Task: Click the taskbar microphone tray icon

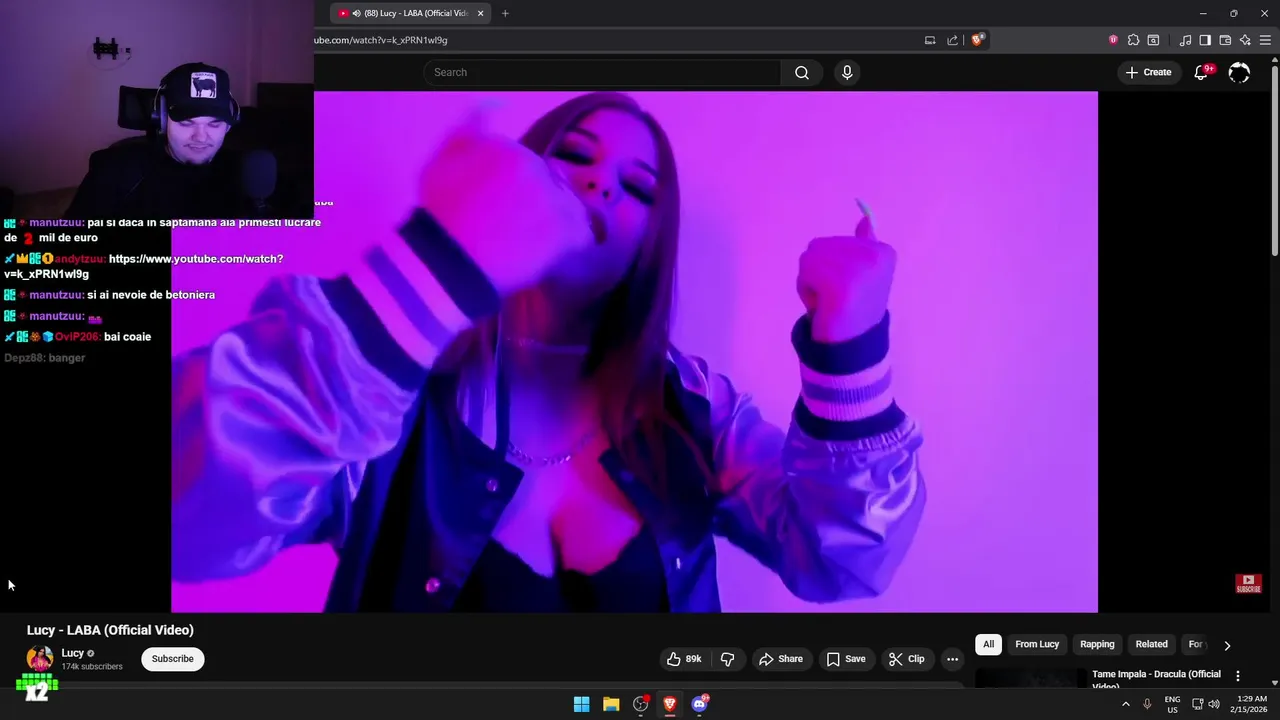Action: click(x=1147, y=704)
